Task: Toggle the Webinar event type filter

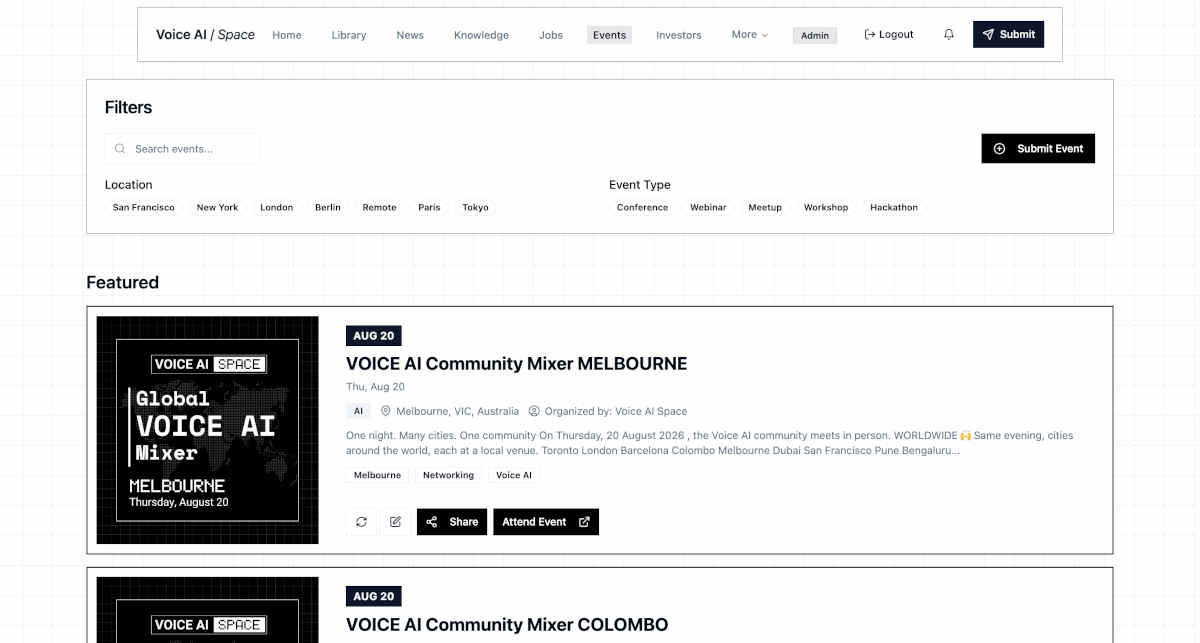Action: tap(708, 208)
